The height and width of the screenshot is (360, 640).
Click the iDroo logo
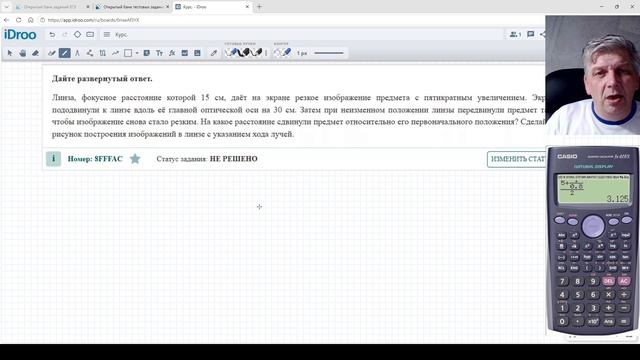point(20,35)
